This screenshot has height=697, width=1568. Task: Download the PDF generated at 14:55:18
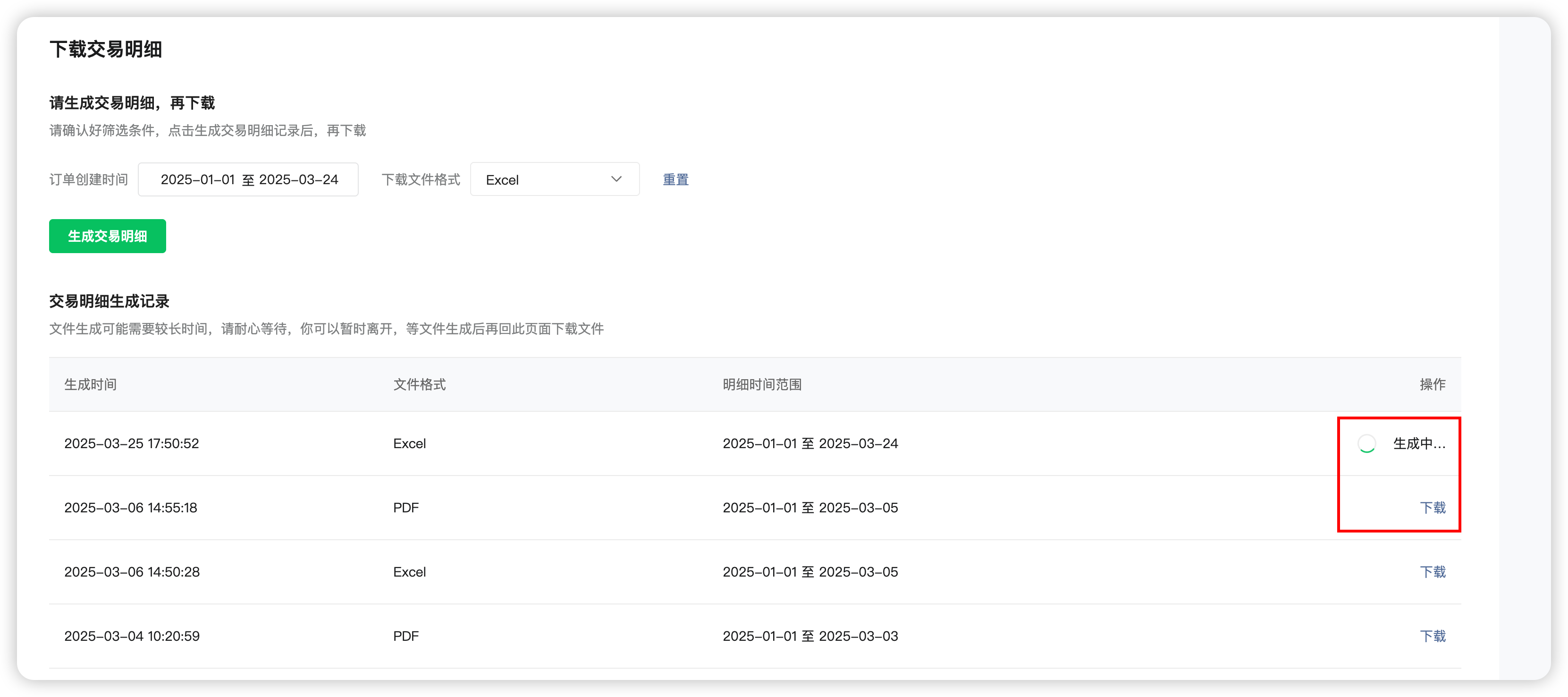1432,508
